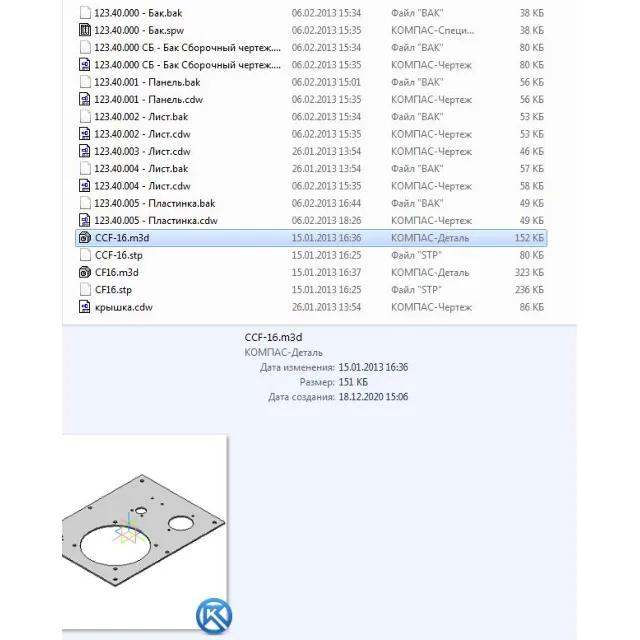640x640 pixels.
Task: Click the КОМПАС-Деталь label under details title
Action: [x=283, y=353]
